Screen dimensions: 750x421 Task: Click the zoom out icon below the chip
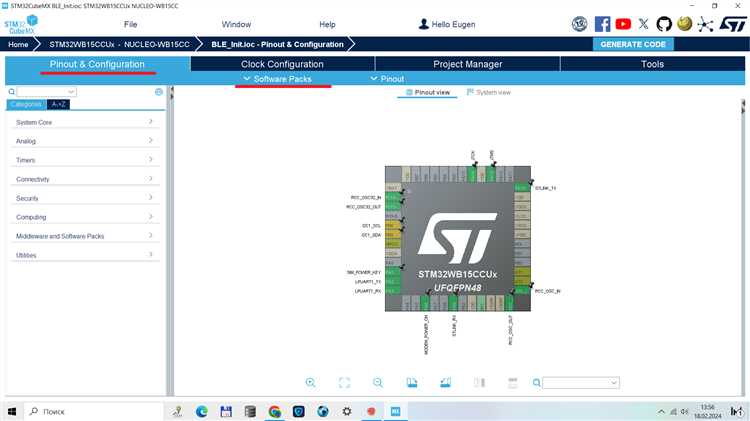pos(378,382)
